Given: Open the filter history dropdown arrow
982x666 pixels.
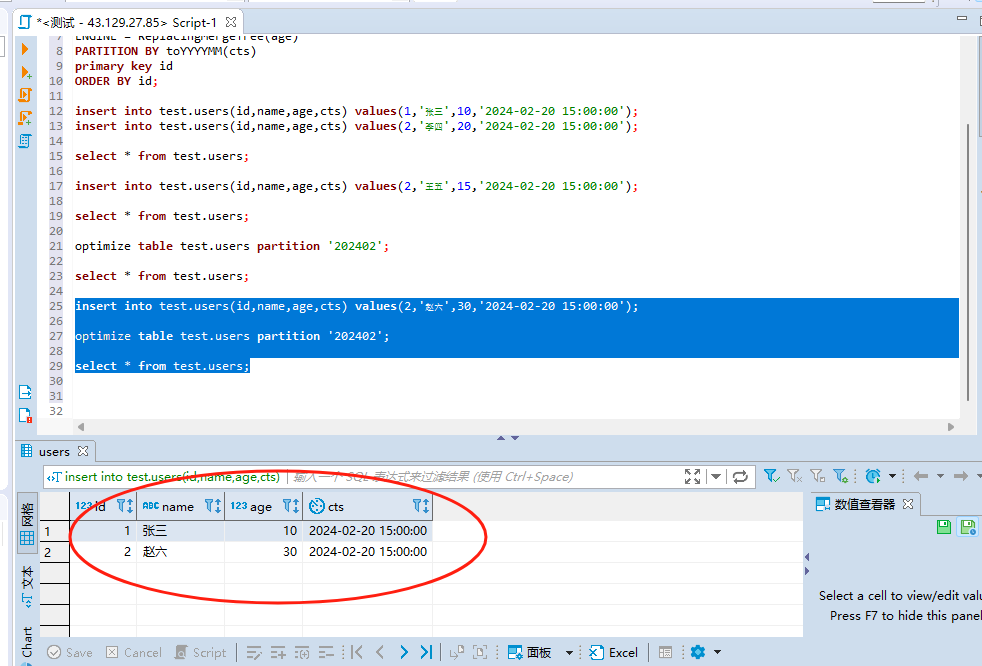Looking at the screenshot, I should tap(715, 477).
